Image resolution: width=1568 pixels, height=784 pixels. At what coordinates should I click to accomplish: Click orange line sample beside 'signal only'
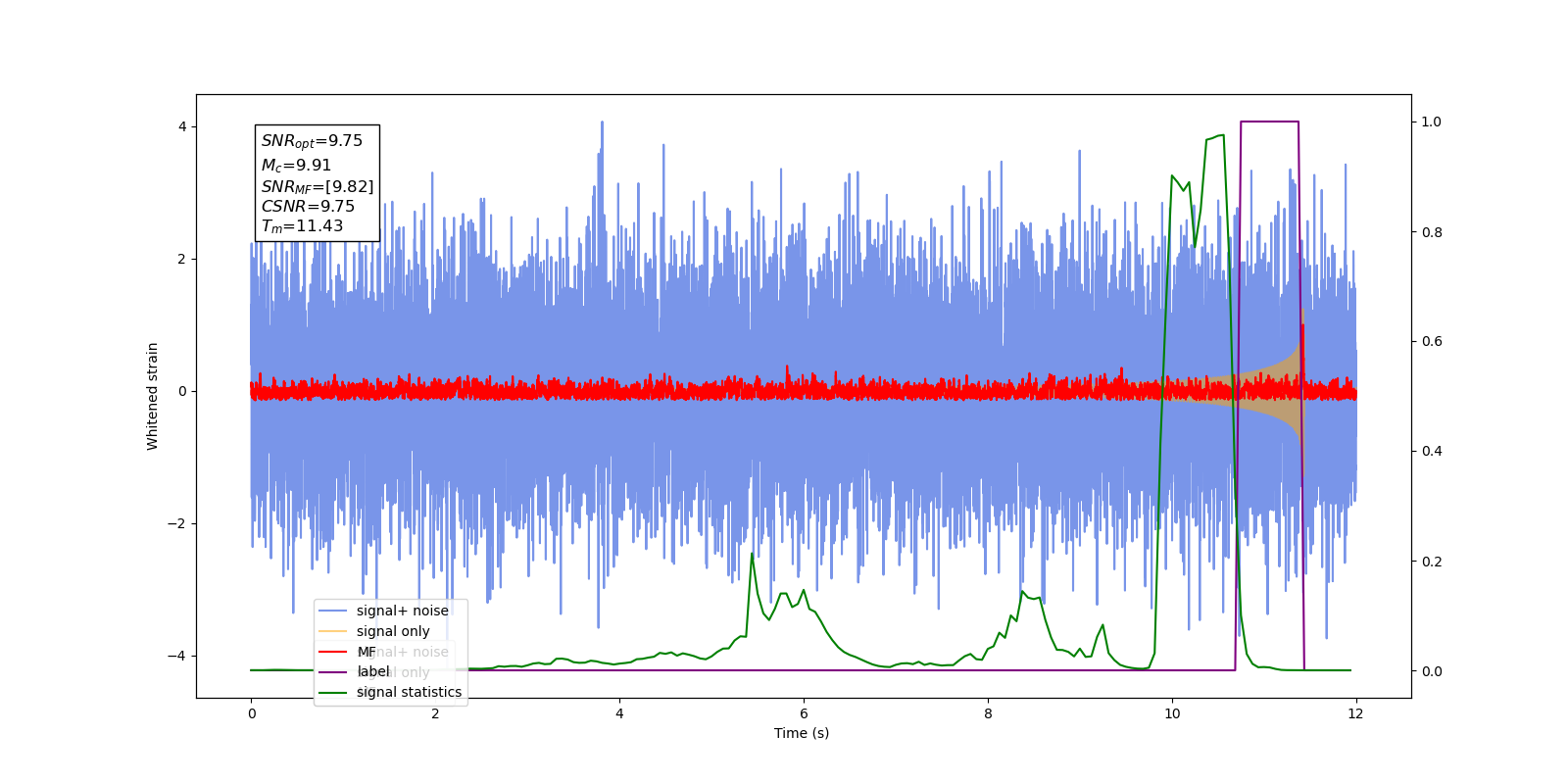click(x=333, y=631)
